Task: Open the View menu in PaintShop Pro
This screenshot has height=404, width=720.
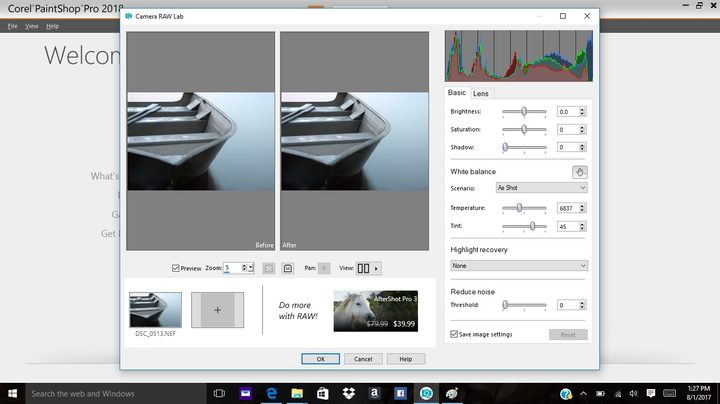Action: pyautogui.click(x=32, y=26)
